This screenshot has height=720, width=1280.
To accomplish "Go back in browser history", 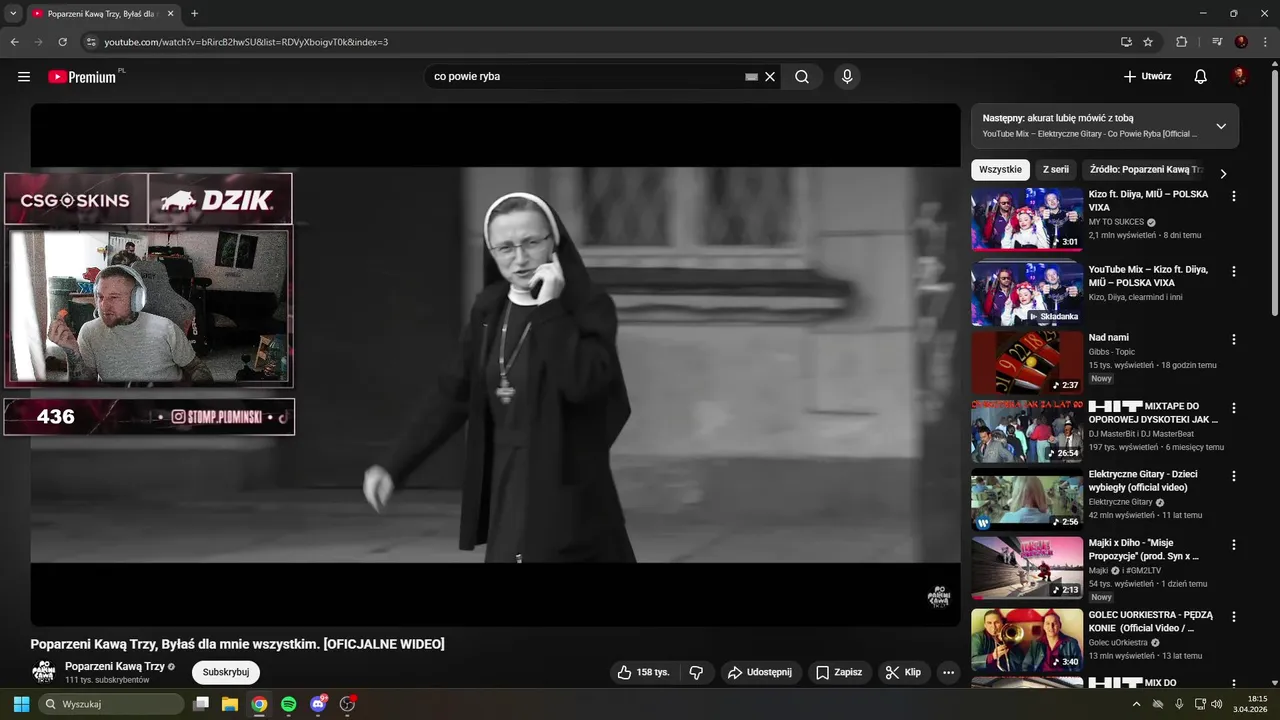I will pyautogui.click(x=14, y=42).
